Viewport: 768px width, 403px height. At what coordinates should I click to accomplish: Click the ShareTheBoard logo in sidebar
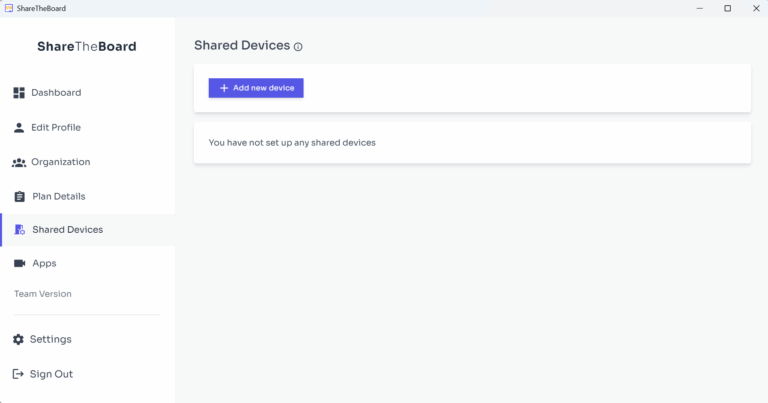[87, 47]
